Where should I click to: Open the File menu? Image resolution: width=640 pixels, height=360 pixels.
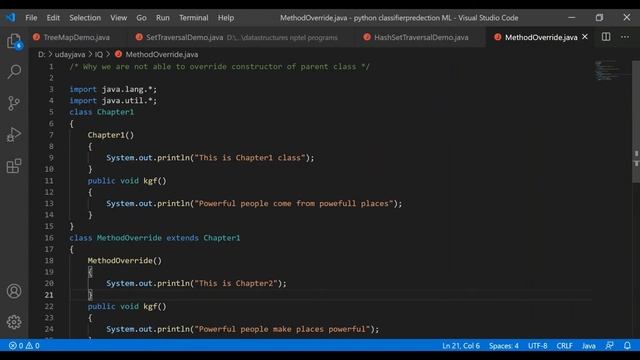(x=31, y=18)
